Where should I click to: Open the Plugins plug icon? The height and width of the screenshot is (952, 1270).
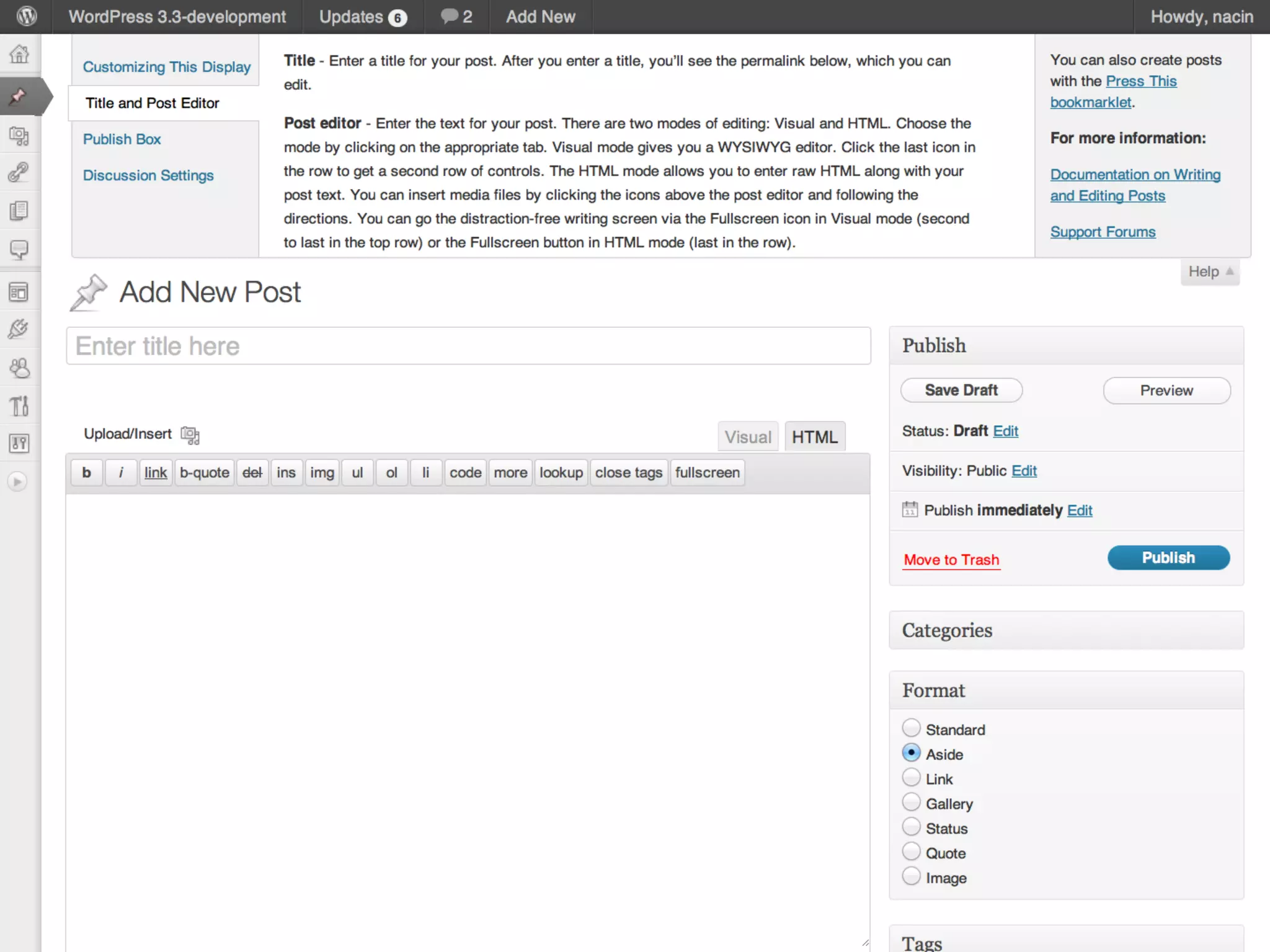[19, 329]
